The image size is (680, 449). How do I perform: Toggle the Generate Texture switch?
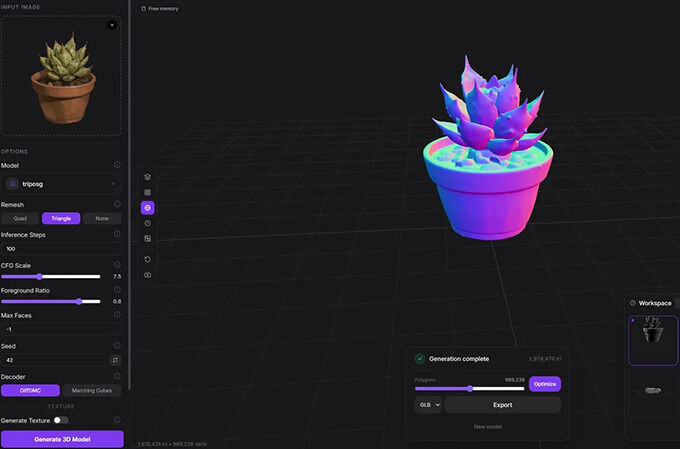coord(61,421)
